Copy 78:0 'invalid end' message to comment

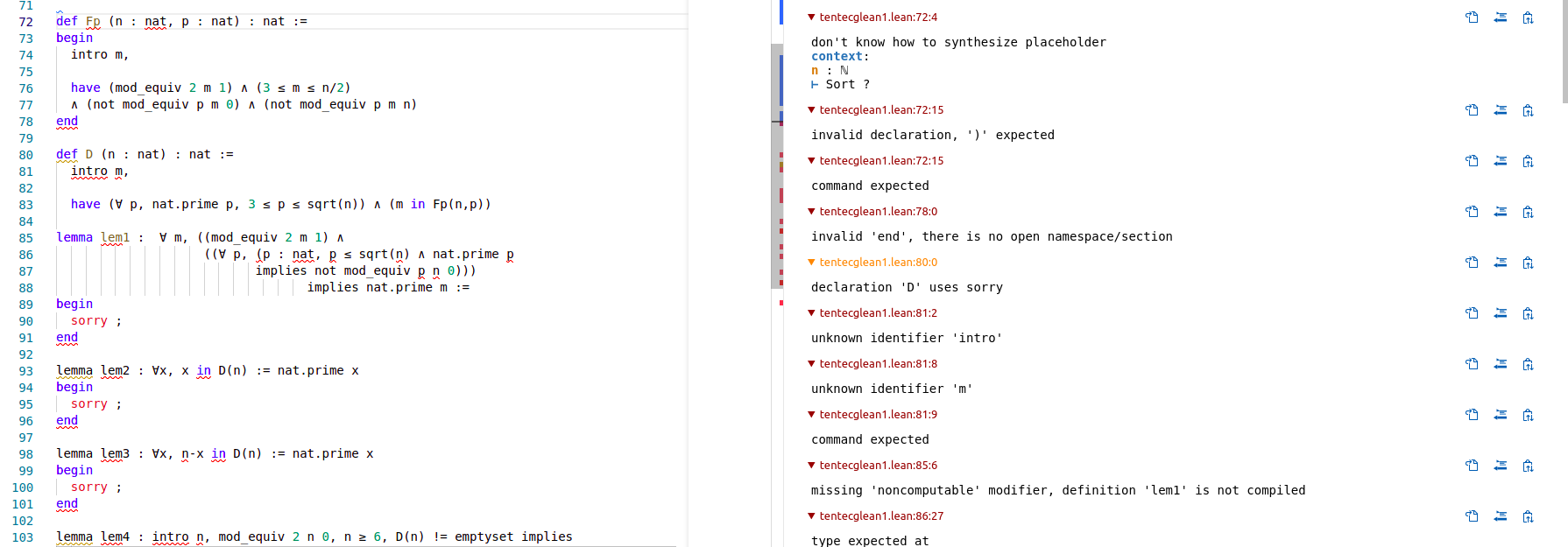1501,212
